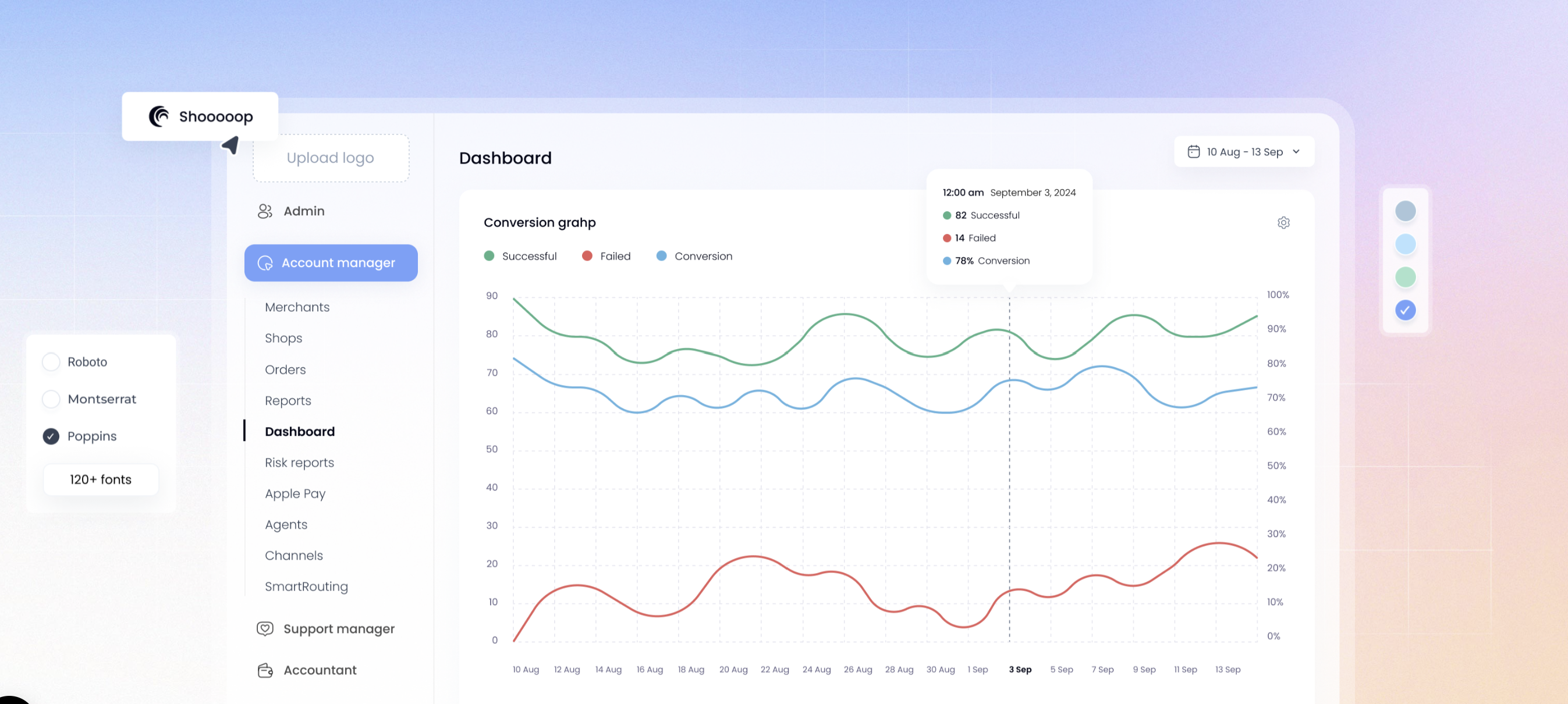Image resolution: width=1568 pixels, height=704 pixels.
Task: Click the 120+ fonts button
Action: click(x=101, y=479)
